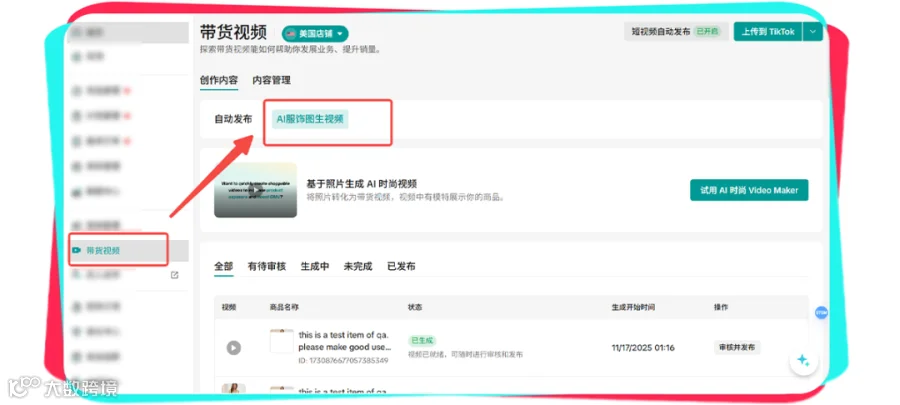The height and width of the screenshot is (405, 900).
Task: Open the 美国店铺 store dropdown
Action: coord(315,34)
